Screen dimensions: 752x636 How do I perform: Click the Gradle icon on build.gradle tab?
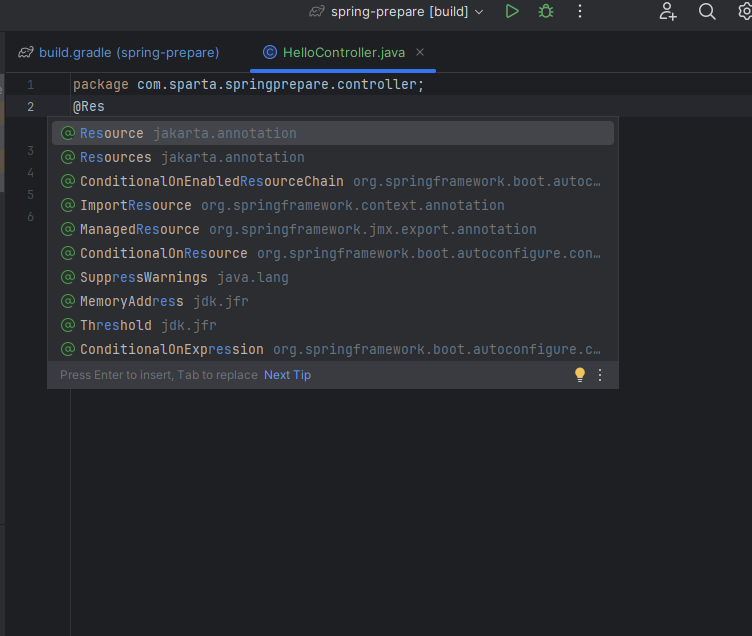(x=26, y=52)
